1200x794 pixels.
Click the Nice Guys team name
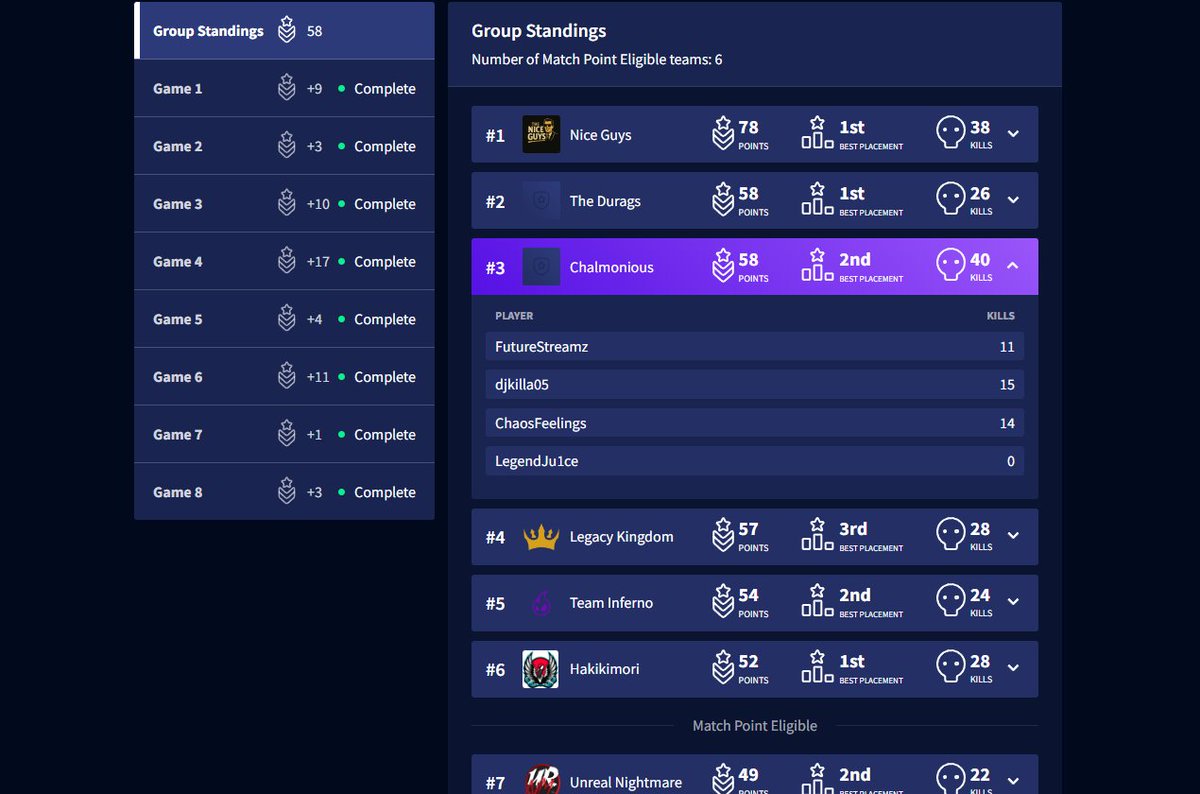click(600, 135)
